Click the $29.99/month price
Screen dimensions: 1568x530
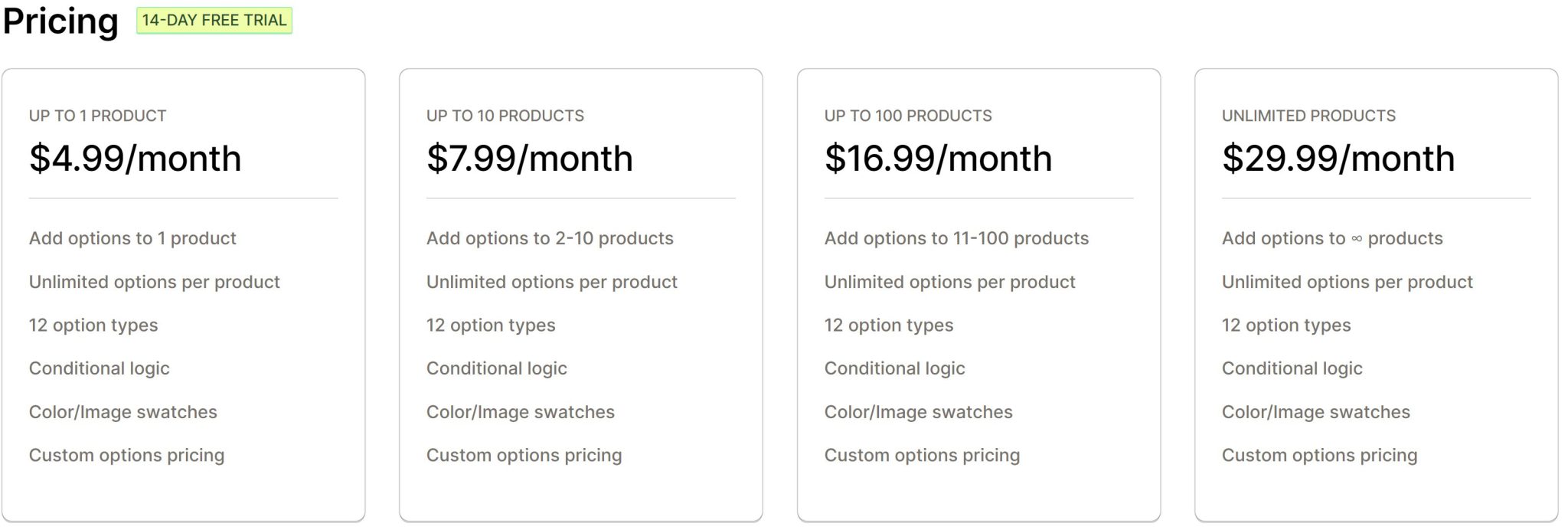coord(1338,159)
